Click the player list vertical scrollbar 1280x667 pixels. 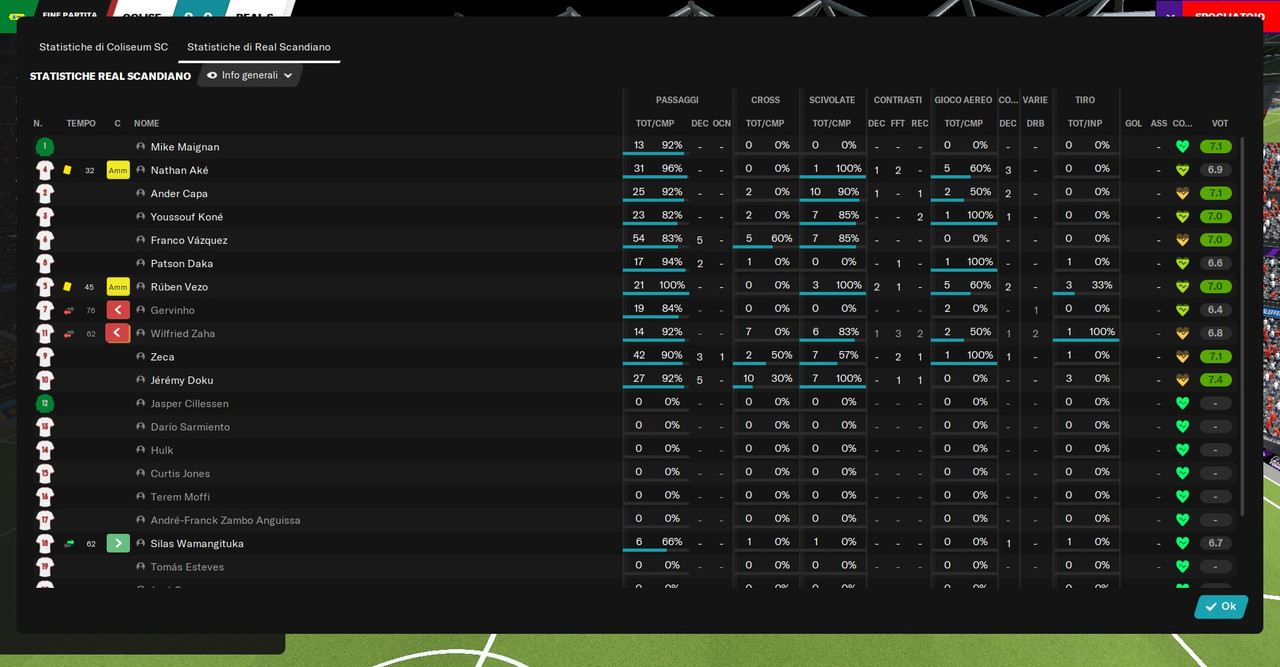pos(1243,327)
